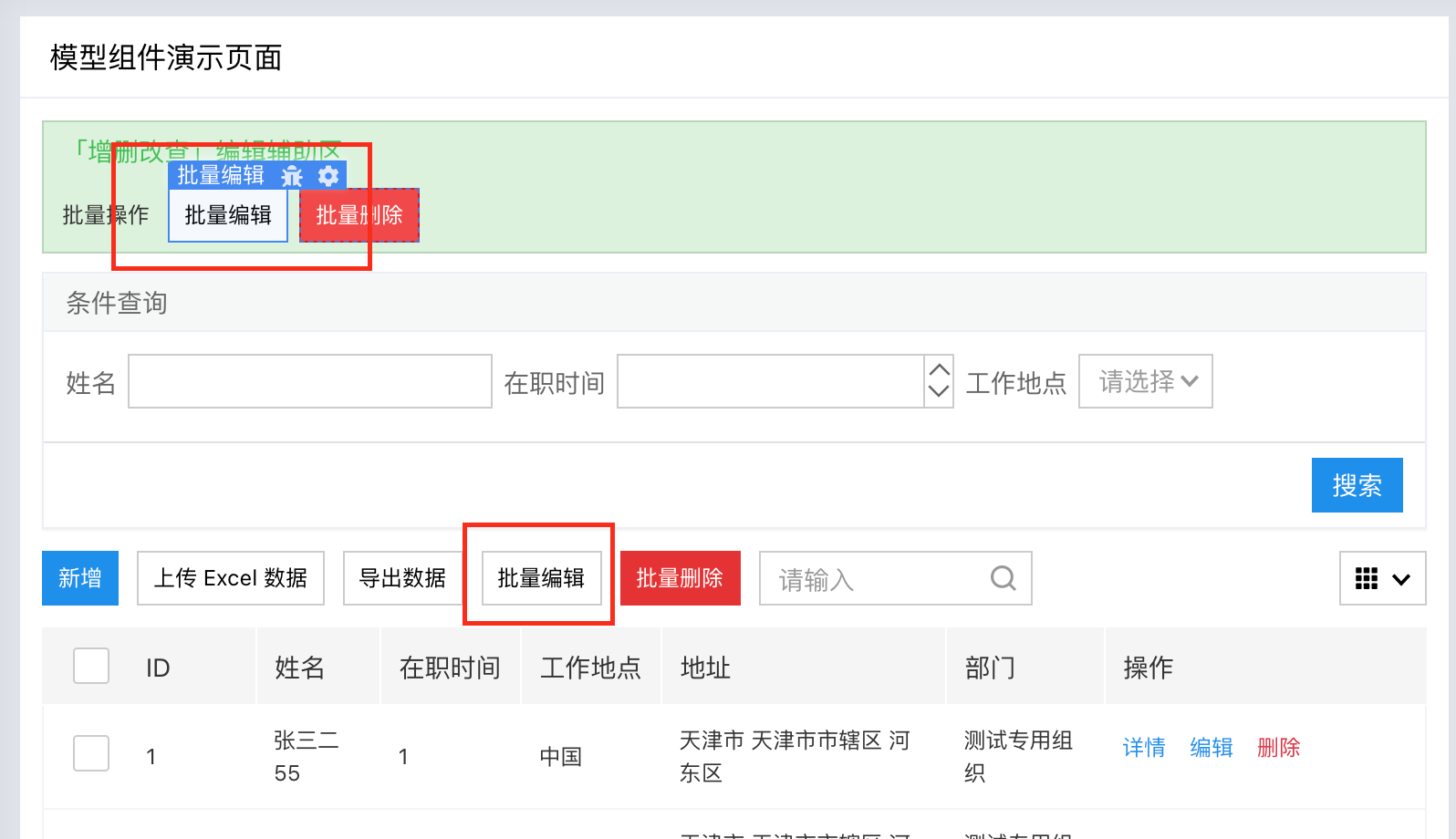Image resolution: width=1456 pixels, height=839 pixels.
Task: Click 编辑 link for row 张三二 55
Action: (1212, 748)
